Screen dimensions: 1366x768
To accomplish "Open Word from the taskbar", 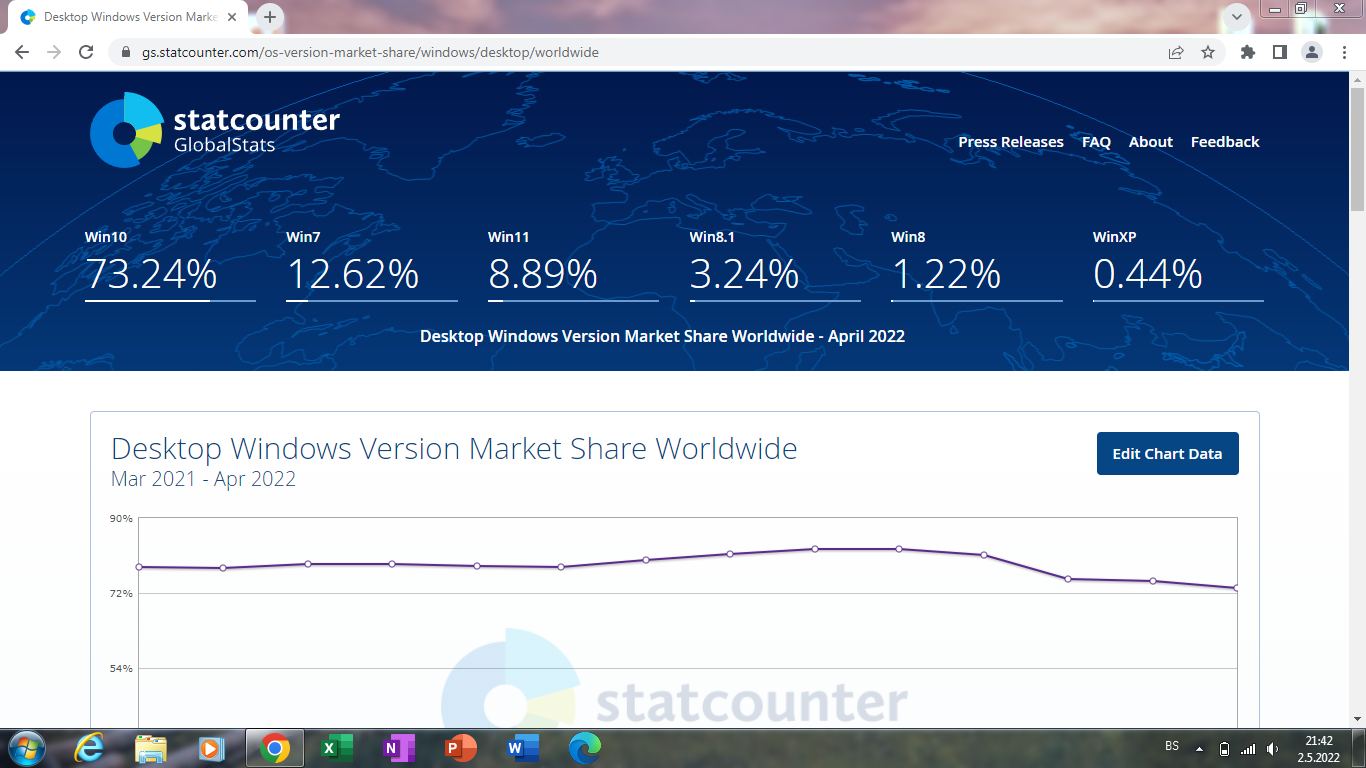I will 523,748.
